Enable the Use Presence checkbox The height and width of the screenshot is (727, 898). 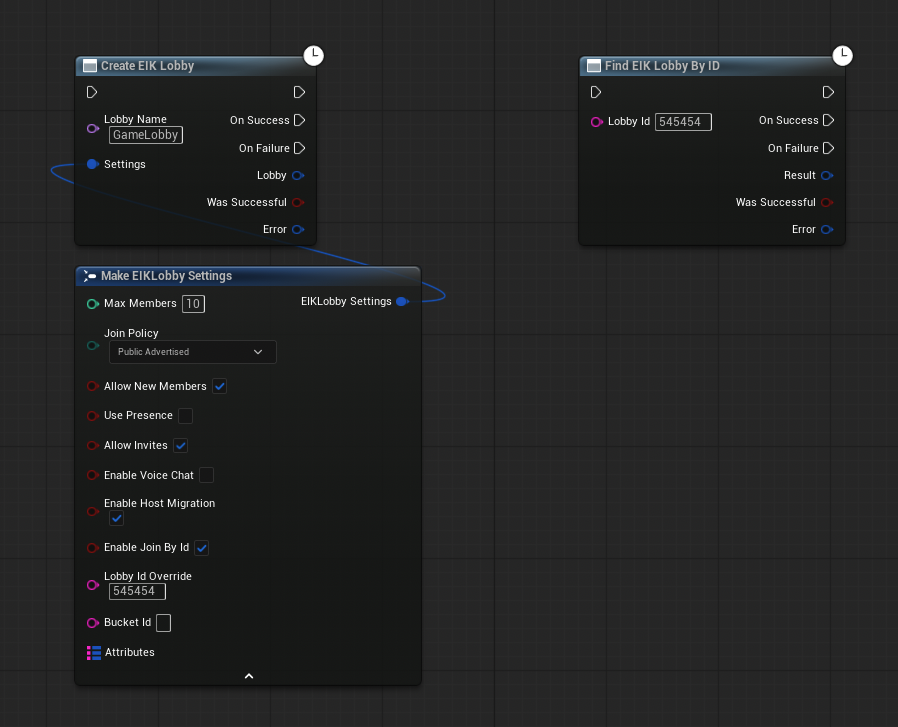point(186,415)
